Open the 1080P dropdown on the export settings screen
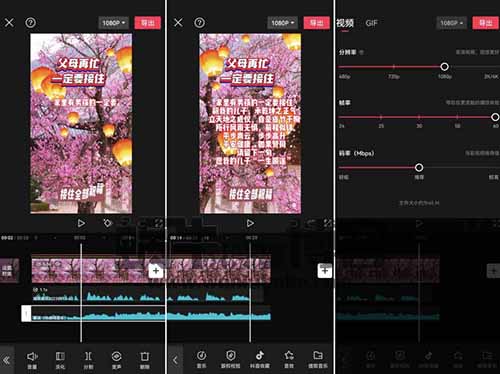Image resolution: width=500 pixels, height=374 pixels. (452, 23)
